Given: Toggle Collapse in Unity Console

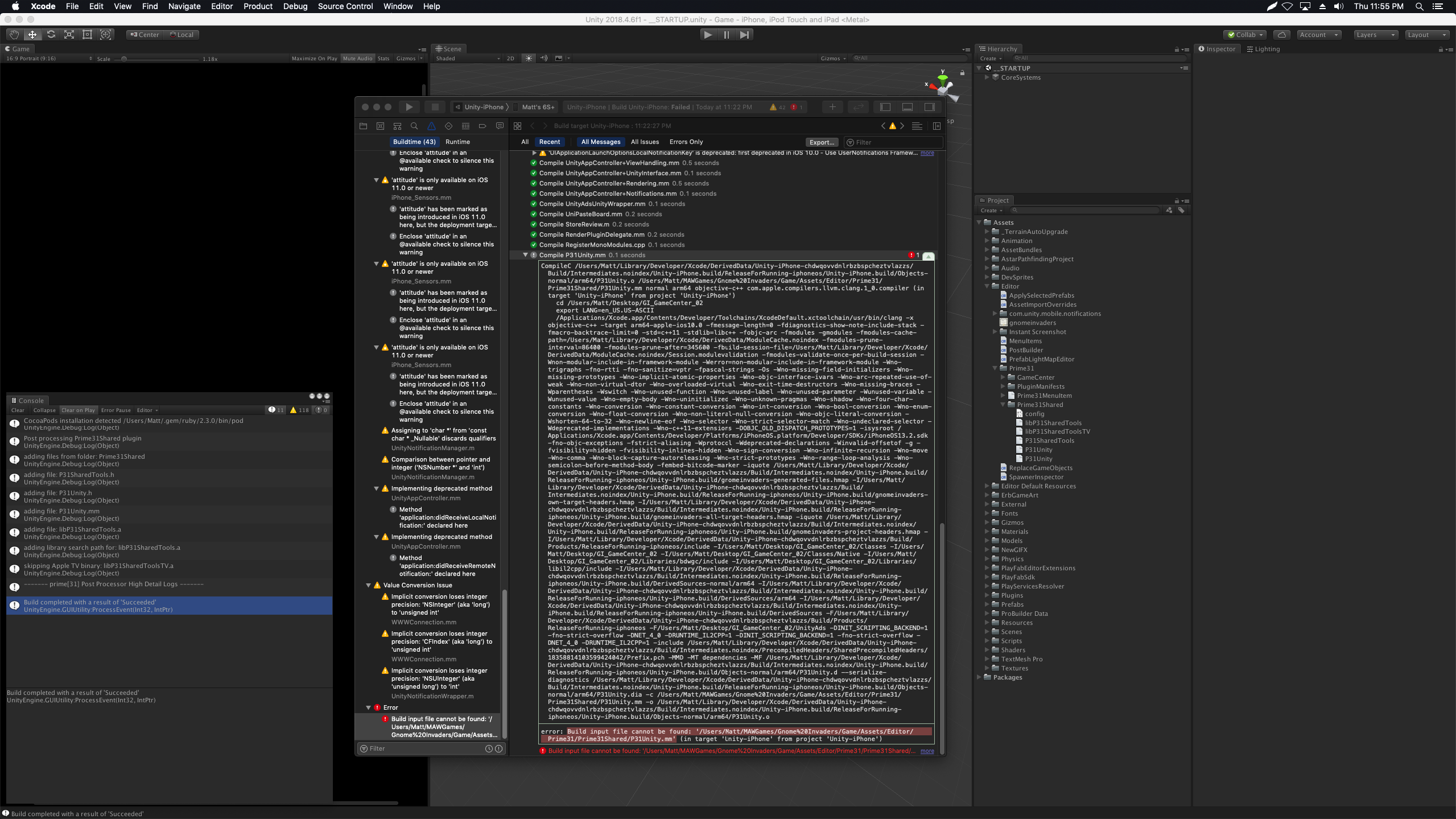Looking at the screenshot, I should tap(44, 410).
